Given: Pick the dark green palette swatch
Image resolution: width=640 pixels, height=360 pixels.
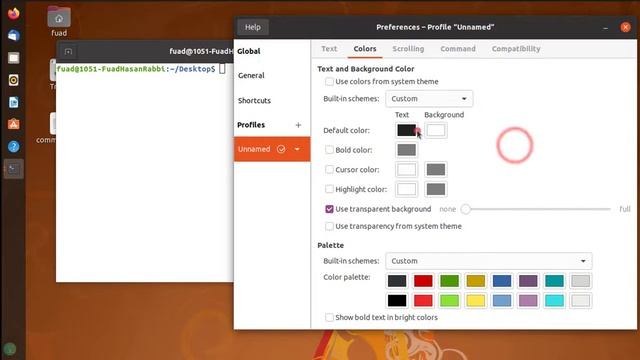Looking at the screenshot, I should (x=449, y=281).
